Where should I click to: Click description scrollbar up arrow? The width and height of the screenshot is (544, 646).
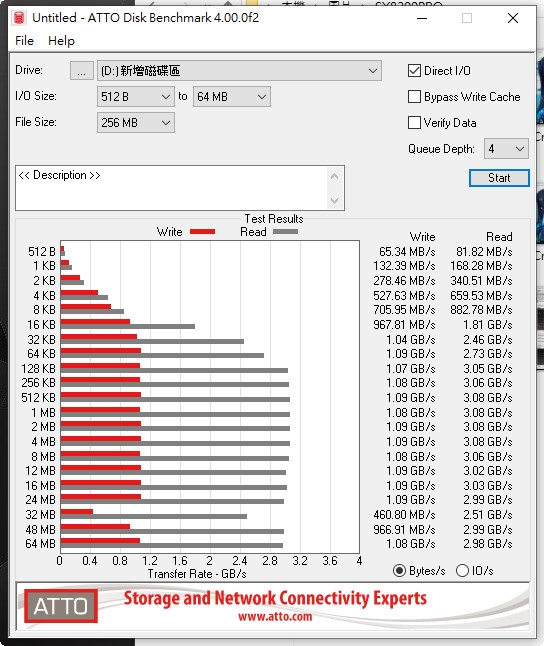pyautogui.click(x=335, y=177)
